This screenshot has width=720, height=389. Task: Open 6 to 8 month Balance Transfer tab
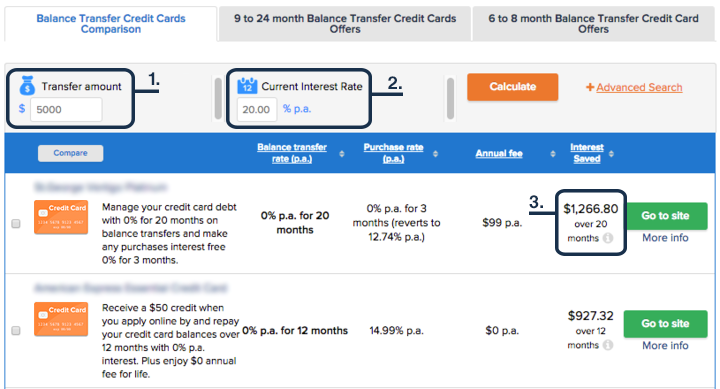(x=594, y=24)
